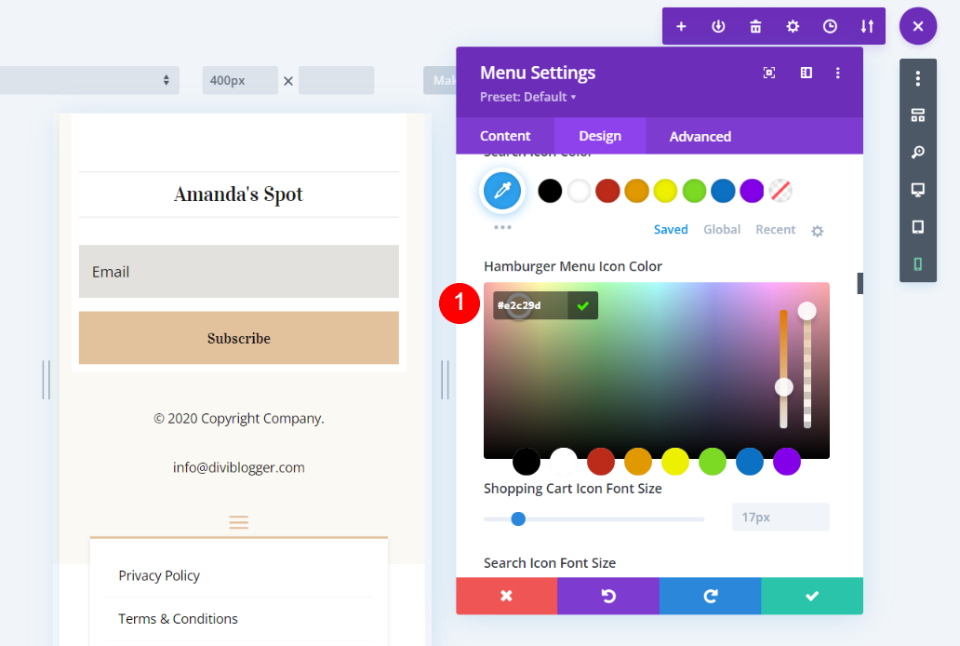
Task: Toggle sidebar snap icon in Menu Settings header
Action: tap(806, 73)
